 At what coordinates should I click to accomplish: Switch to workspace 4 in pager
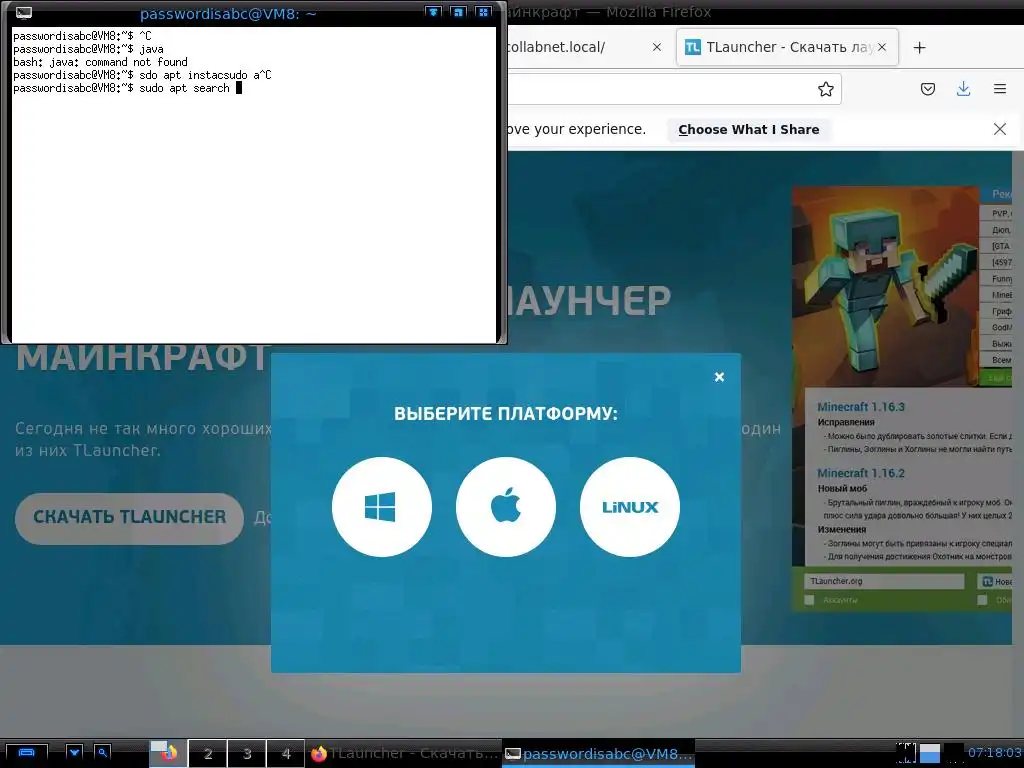click(x=285, y=753)
